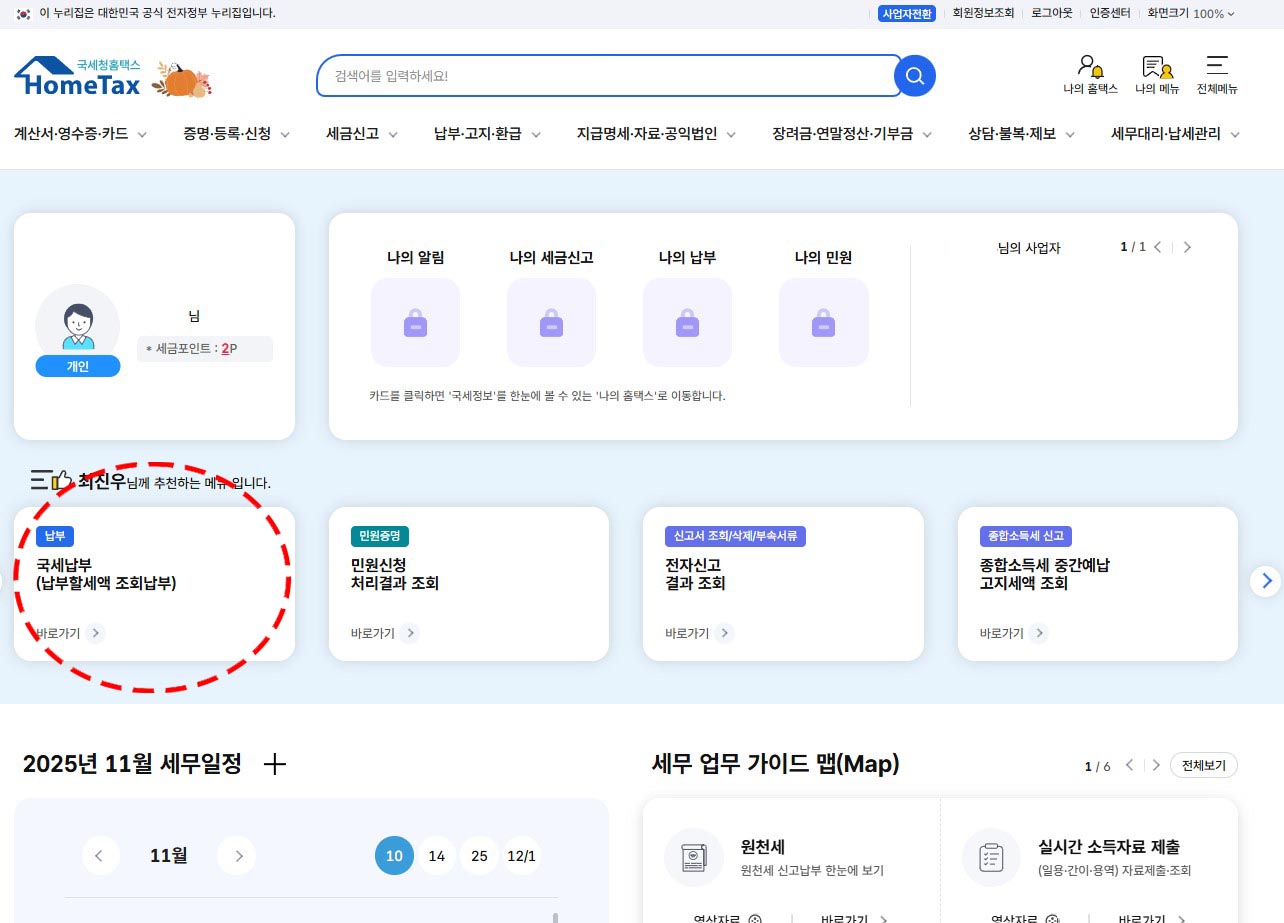
Task: Show next 가이드 맵 page
Action: (1156, 765)
